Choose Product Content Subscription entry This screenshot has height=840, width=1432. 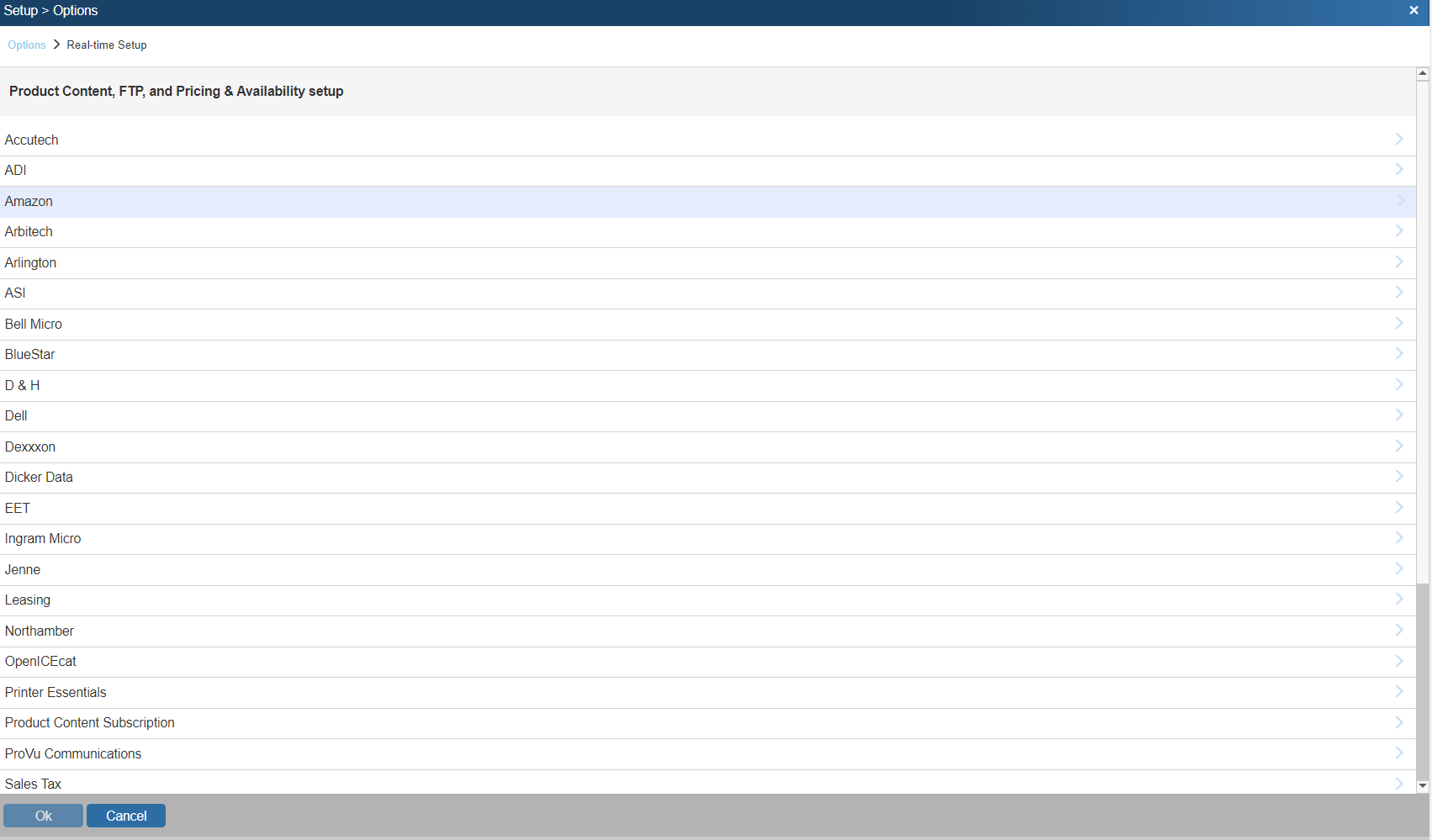click(90, 723)
